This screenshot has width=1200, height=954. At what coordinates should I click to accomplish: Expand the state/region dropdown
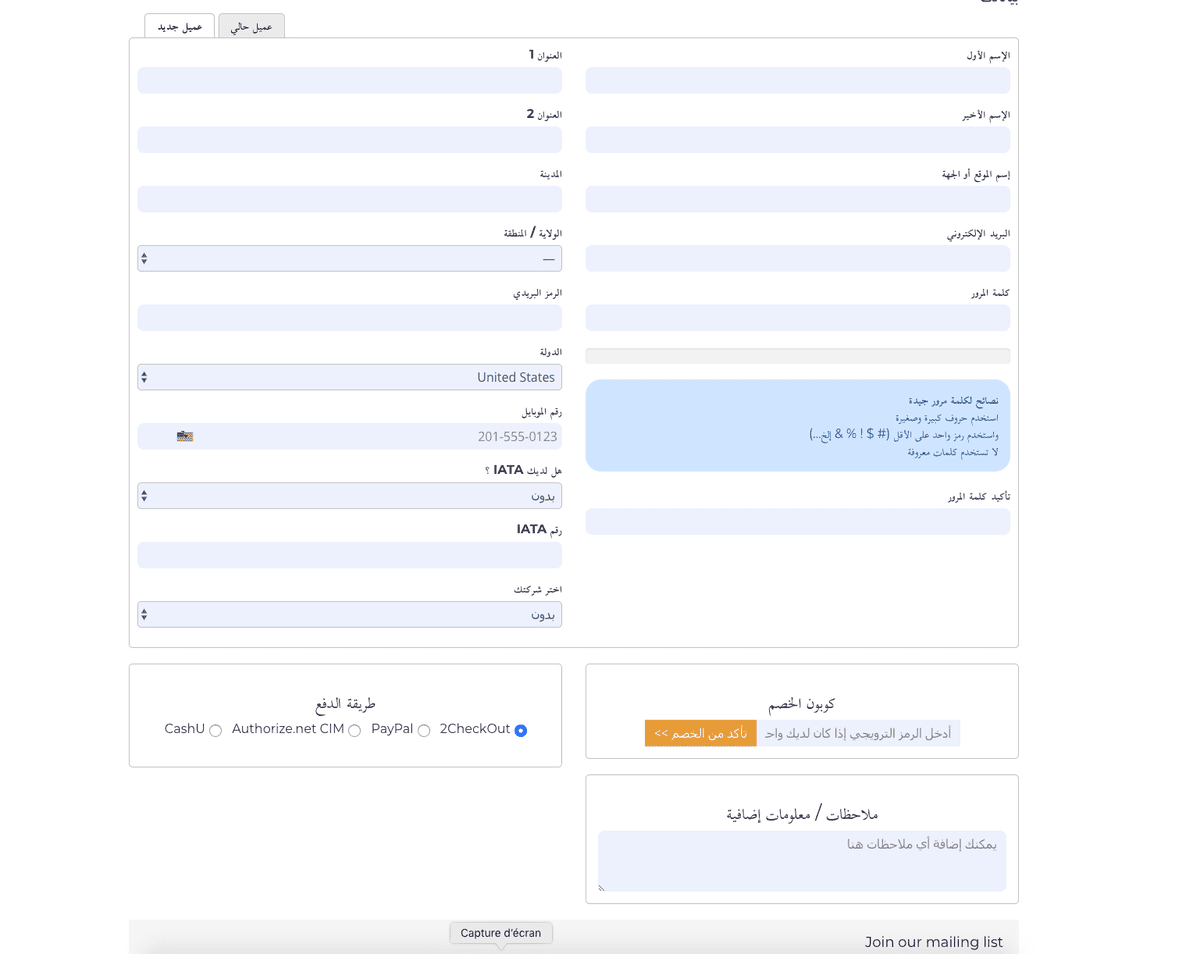click(349, 259)
